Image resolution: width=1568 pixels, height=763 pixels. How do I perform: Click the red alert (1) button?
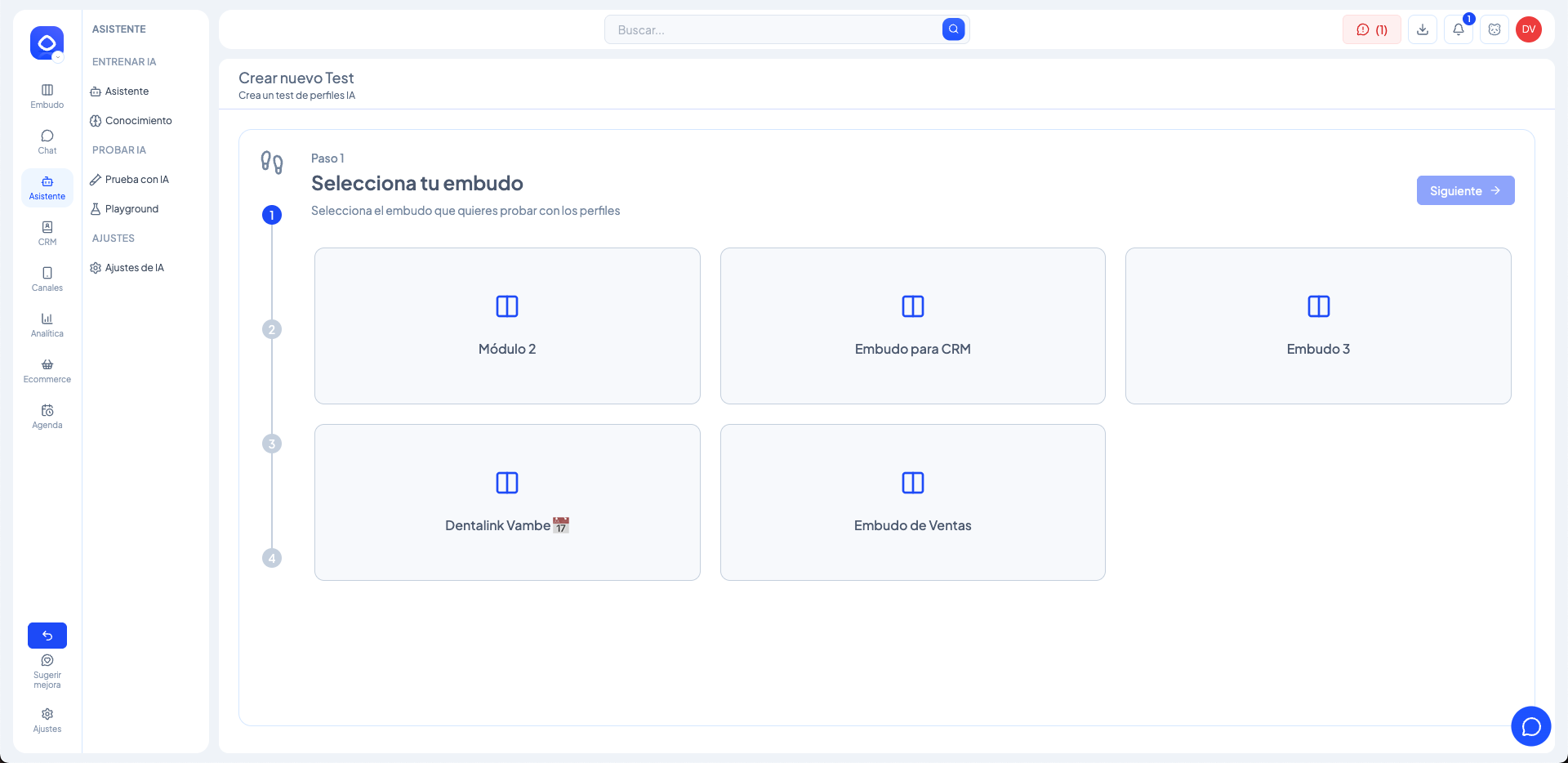1371,29
